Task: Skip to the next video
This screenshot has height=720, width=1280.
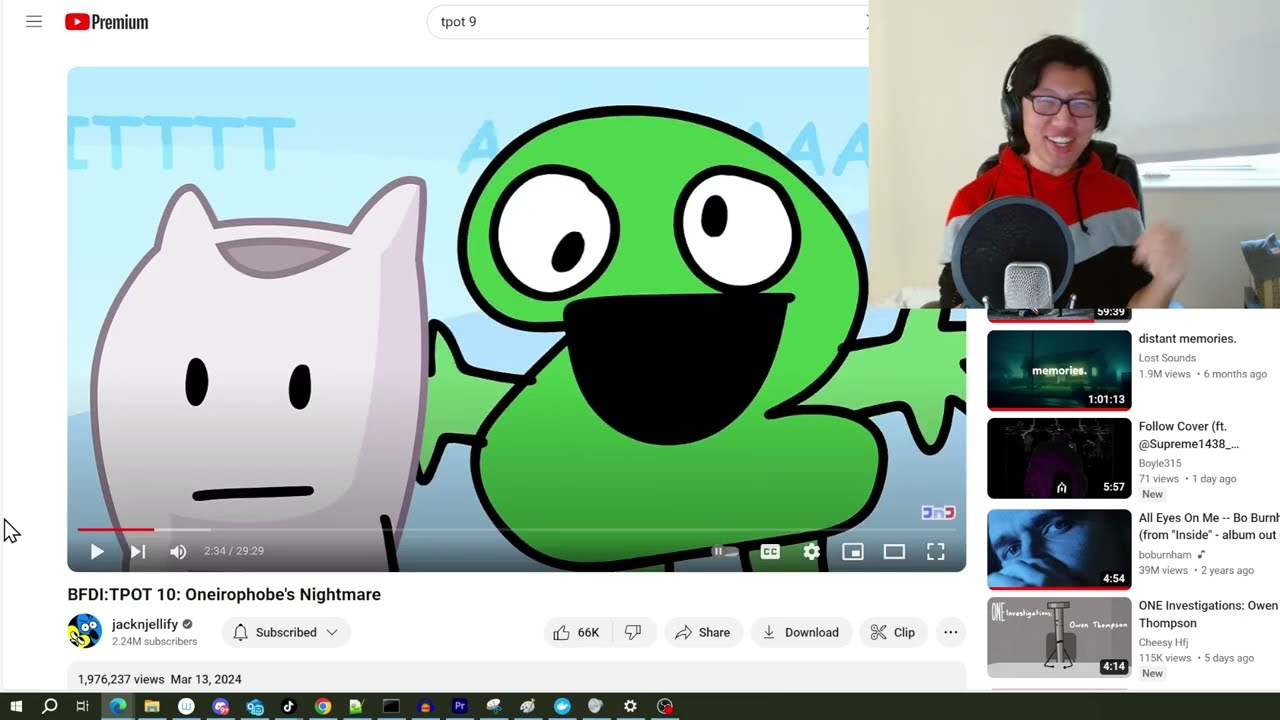Action: point(138,551)
